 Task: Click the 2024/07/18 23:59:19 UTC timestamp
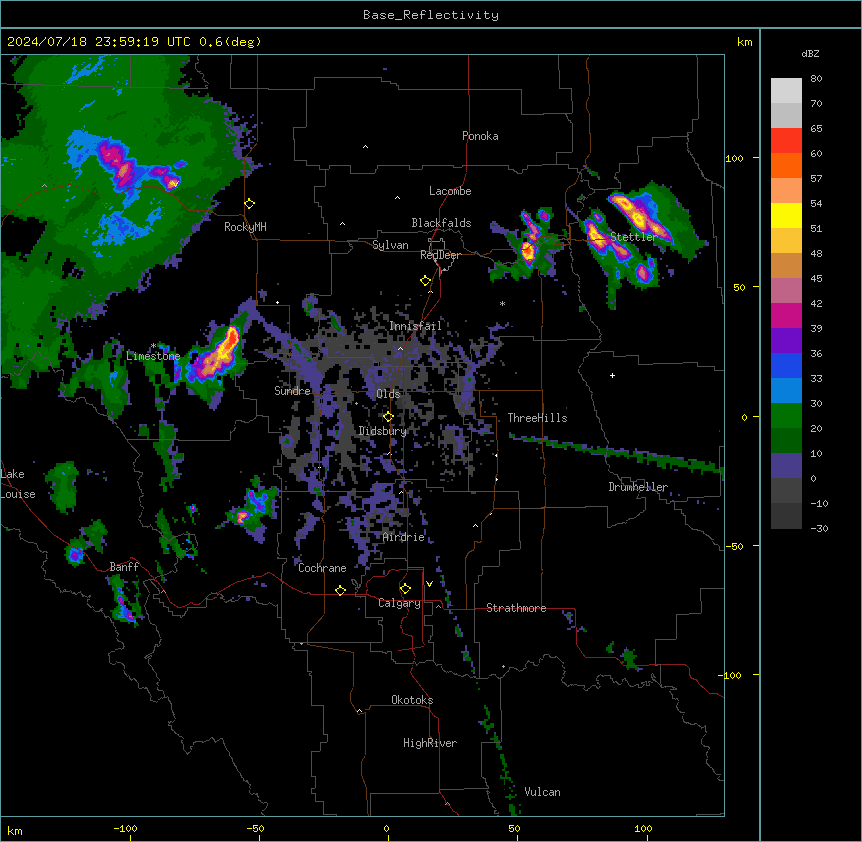click(x=99, y=42)
